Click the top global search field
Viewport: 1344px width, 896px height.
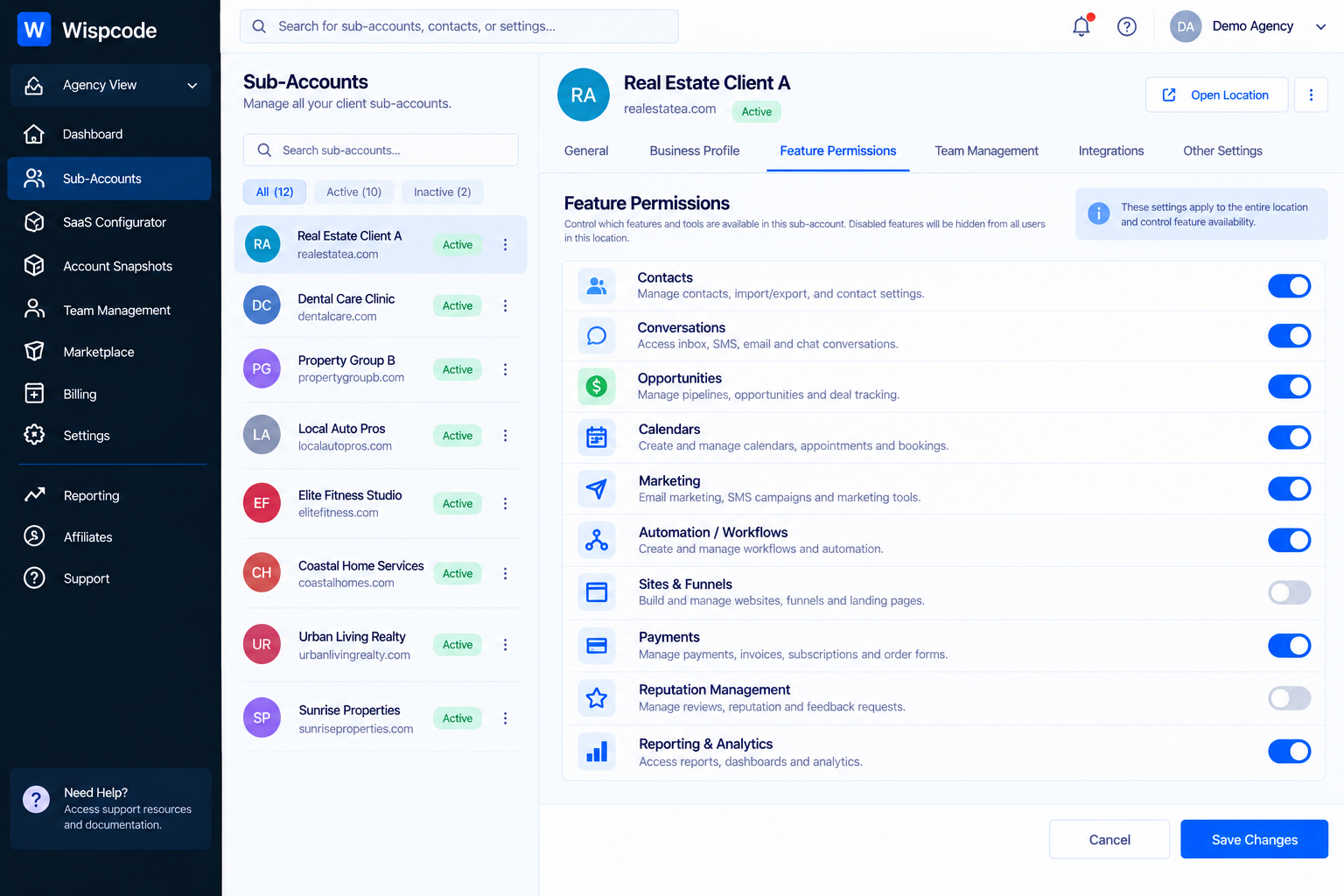click(459, 26)
